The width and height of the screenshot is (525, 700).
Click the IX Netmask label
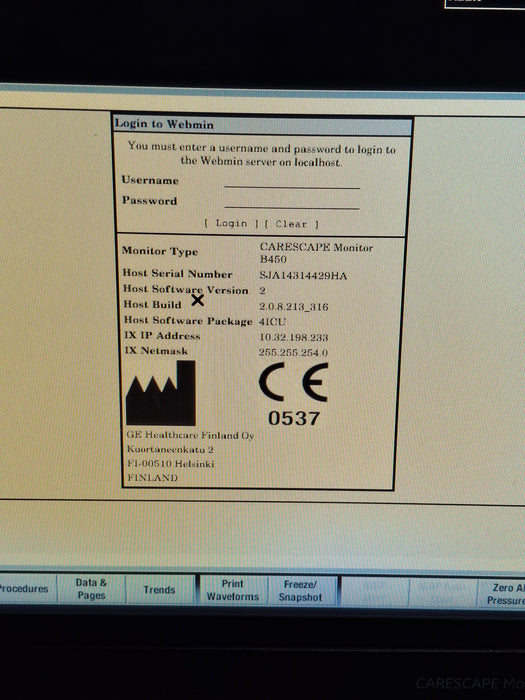156,351
